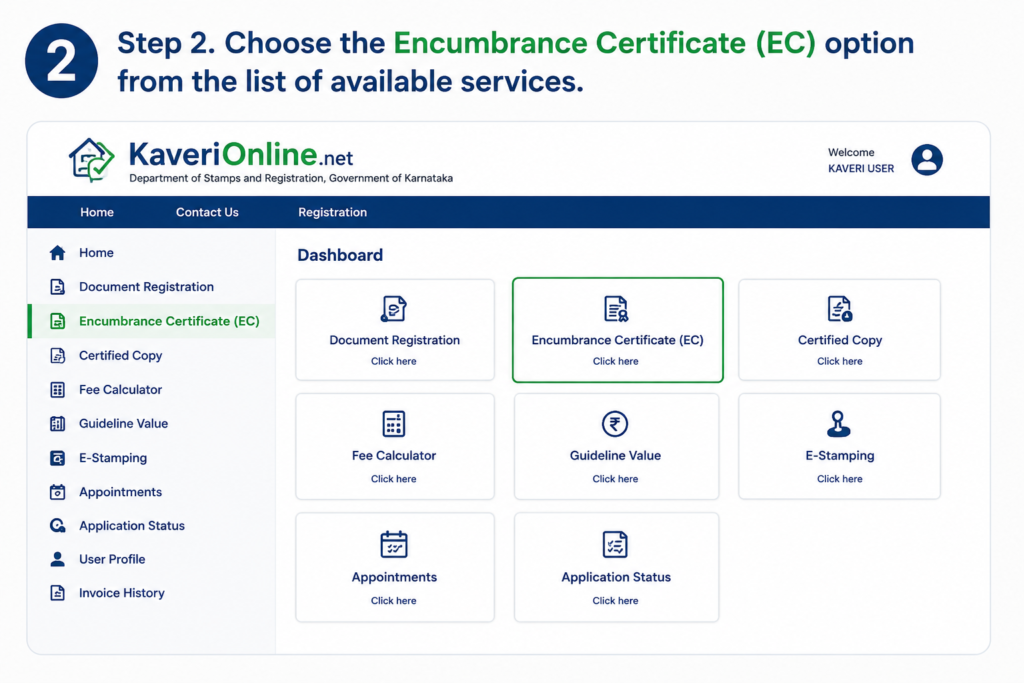The height and width of the screenshot is (683, 1024).
Task: Open the user avatar profile icon
Action: (927, 160)
